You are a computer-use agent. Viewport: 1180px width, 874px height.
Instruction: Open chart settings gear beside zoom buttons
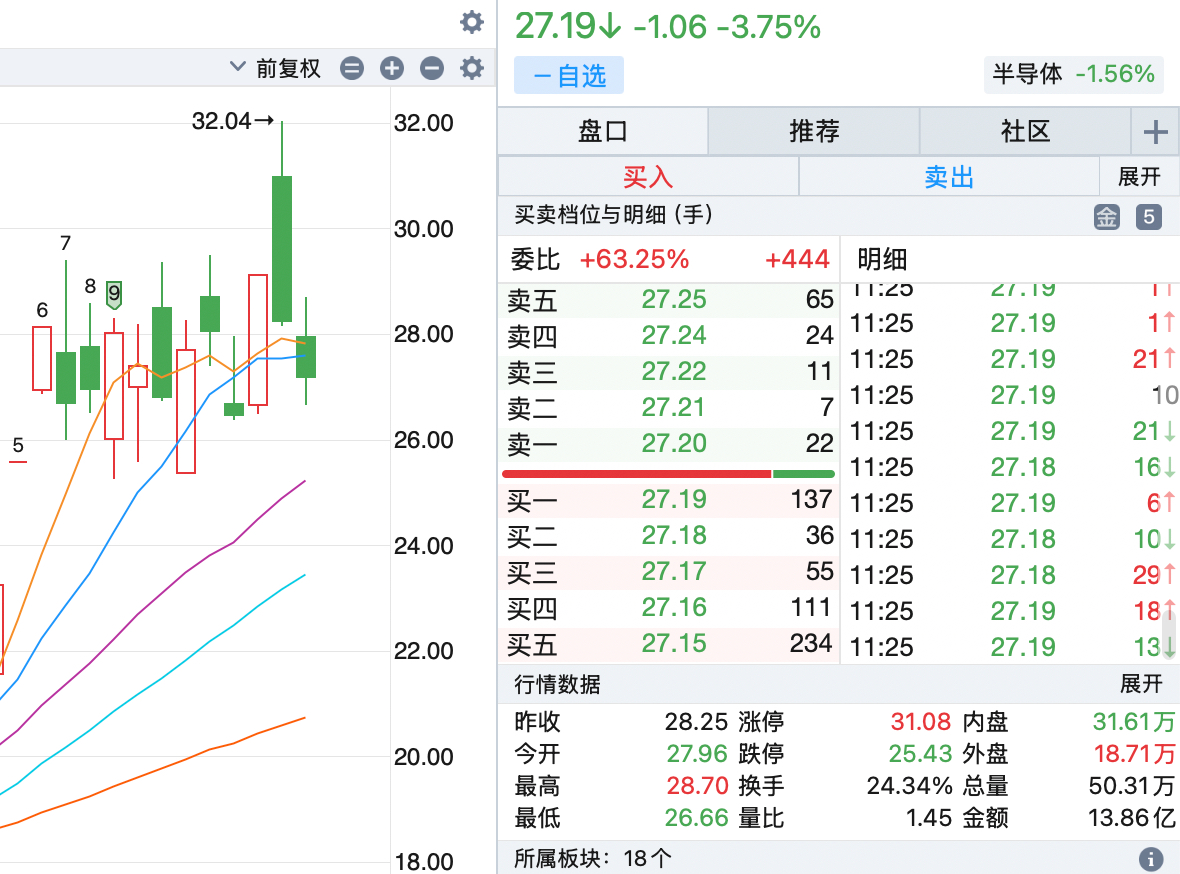pos(471,68)
